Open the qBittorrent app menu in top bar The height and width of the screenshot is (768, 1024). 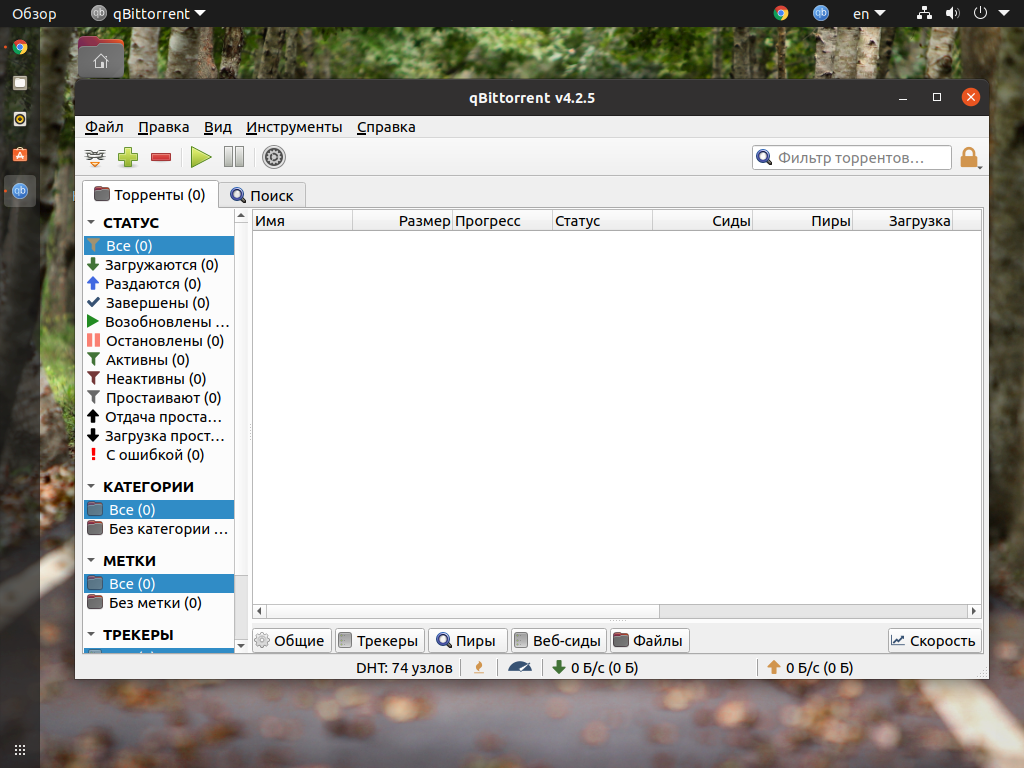(x=148, y=13)
